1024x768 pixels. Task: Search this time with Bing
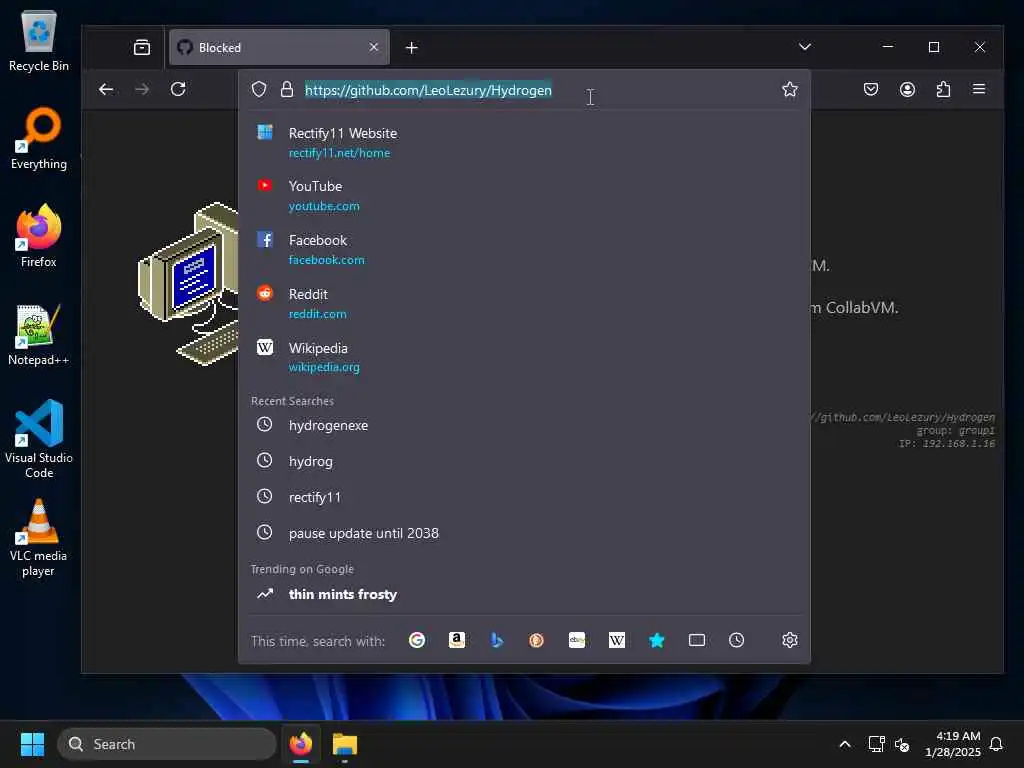point(497,640)
